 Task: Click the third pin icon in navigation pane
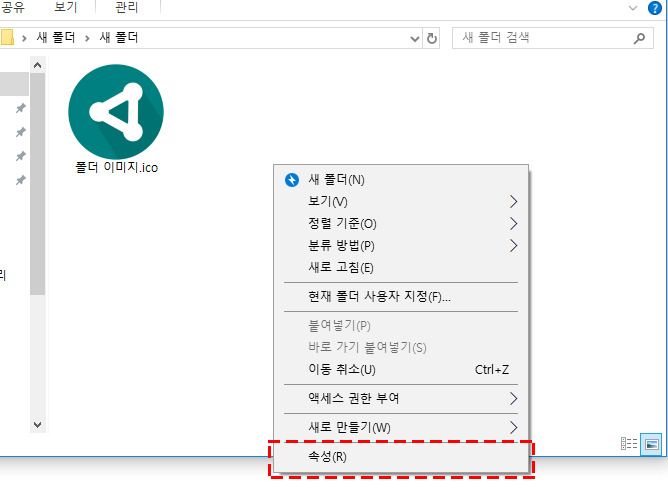20,156
